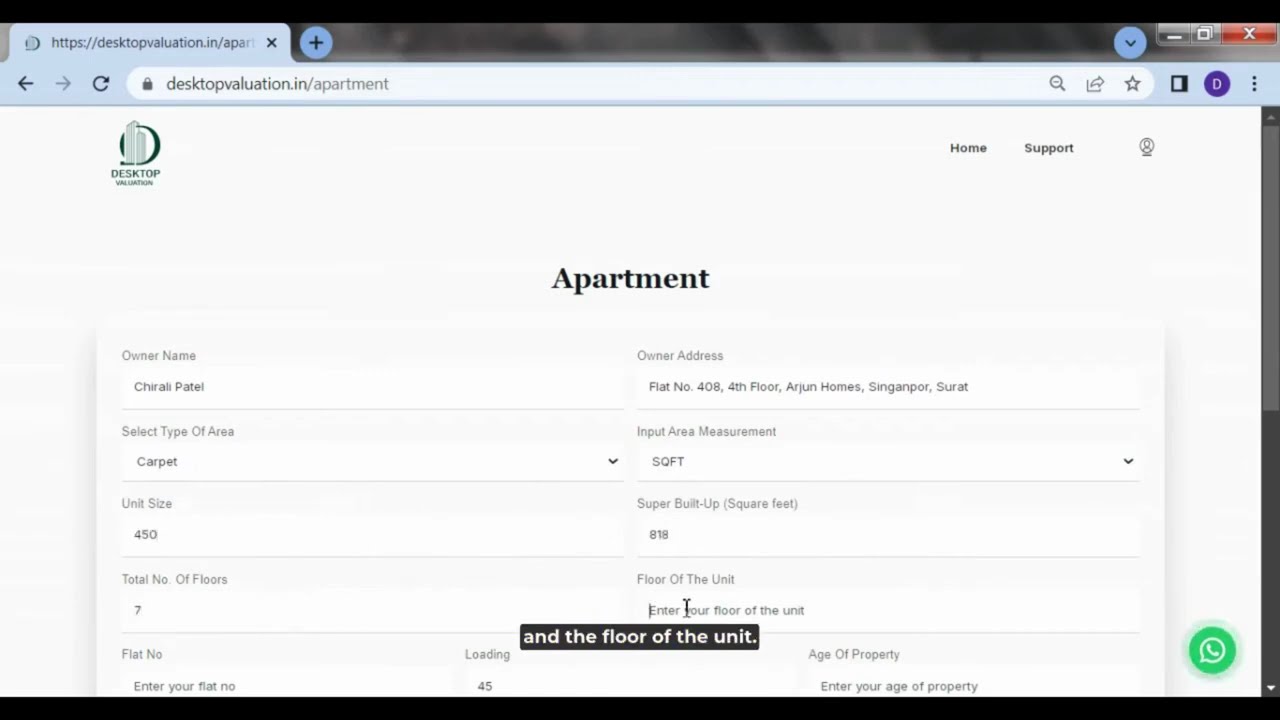The width and height of the screenshot is (1280, 720).
Task: Close the desktopvaluation.in tab
Action: point(271,43)
